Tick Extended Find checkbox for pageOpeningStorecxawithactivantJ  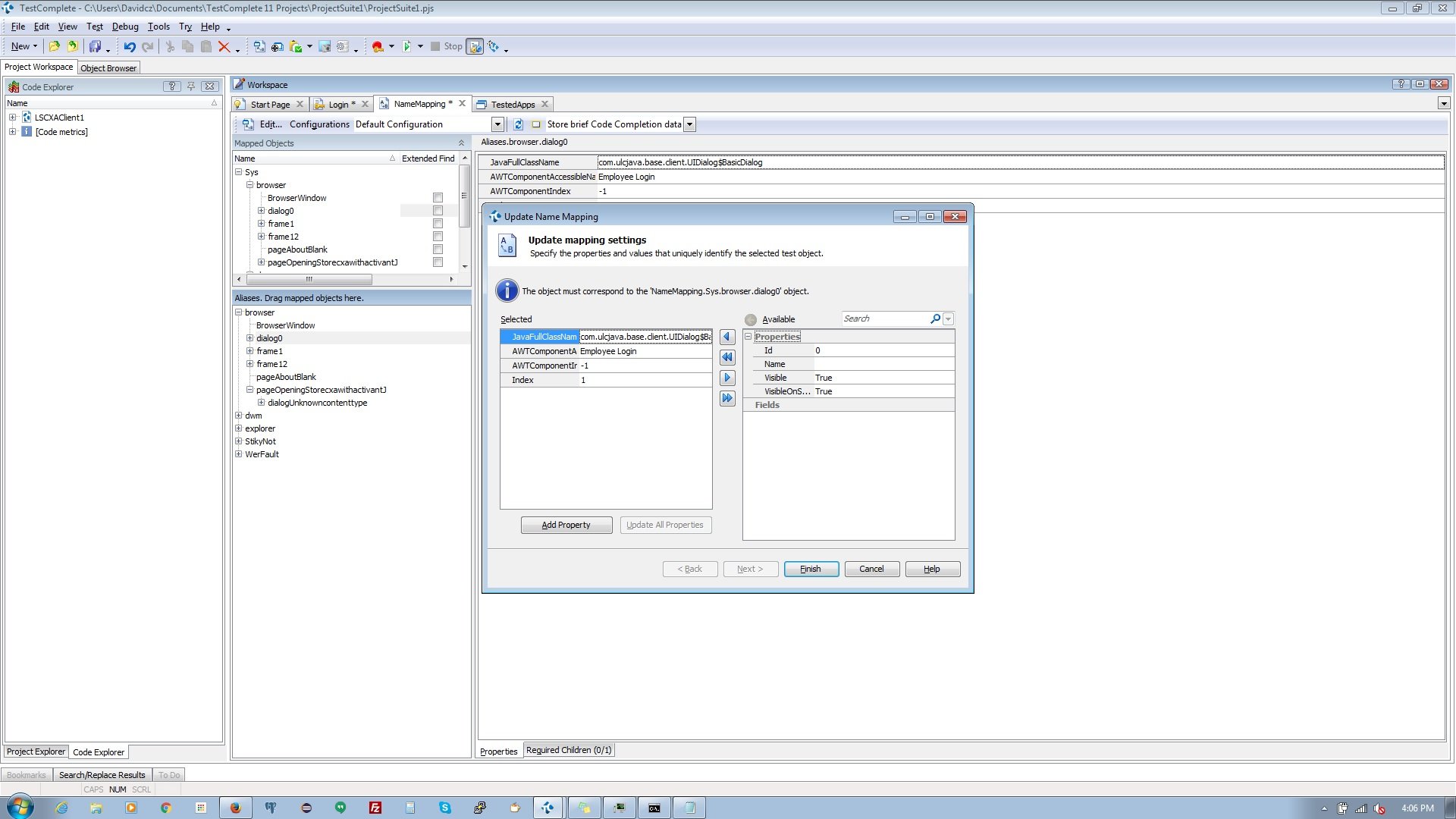point(438,262)
